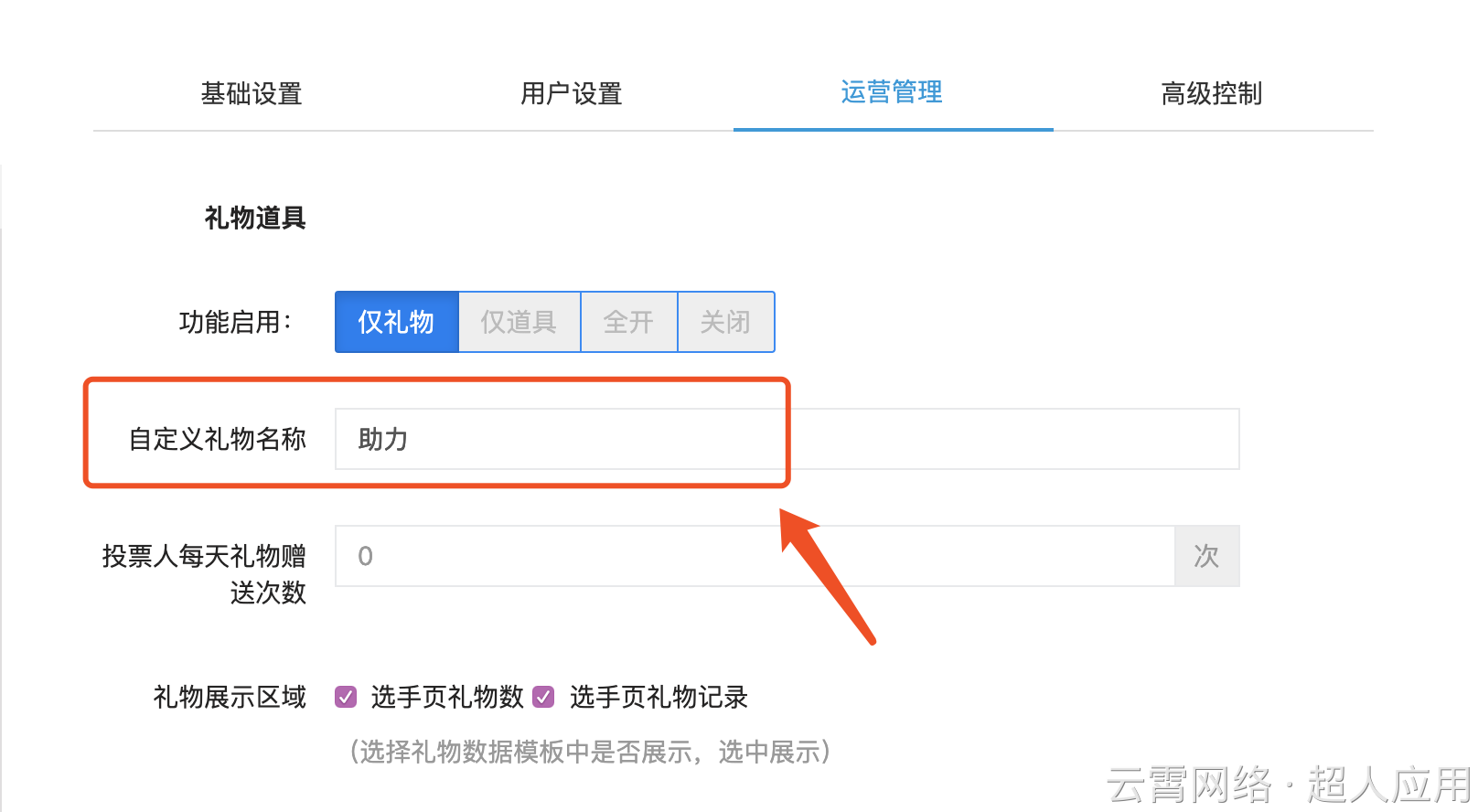Select the 全开 option
This screenshot has height=812, width=1478.
[x=628, y=322]
